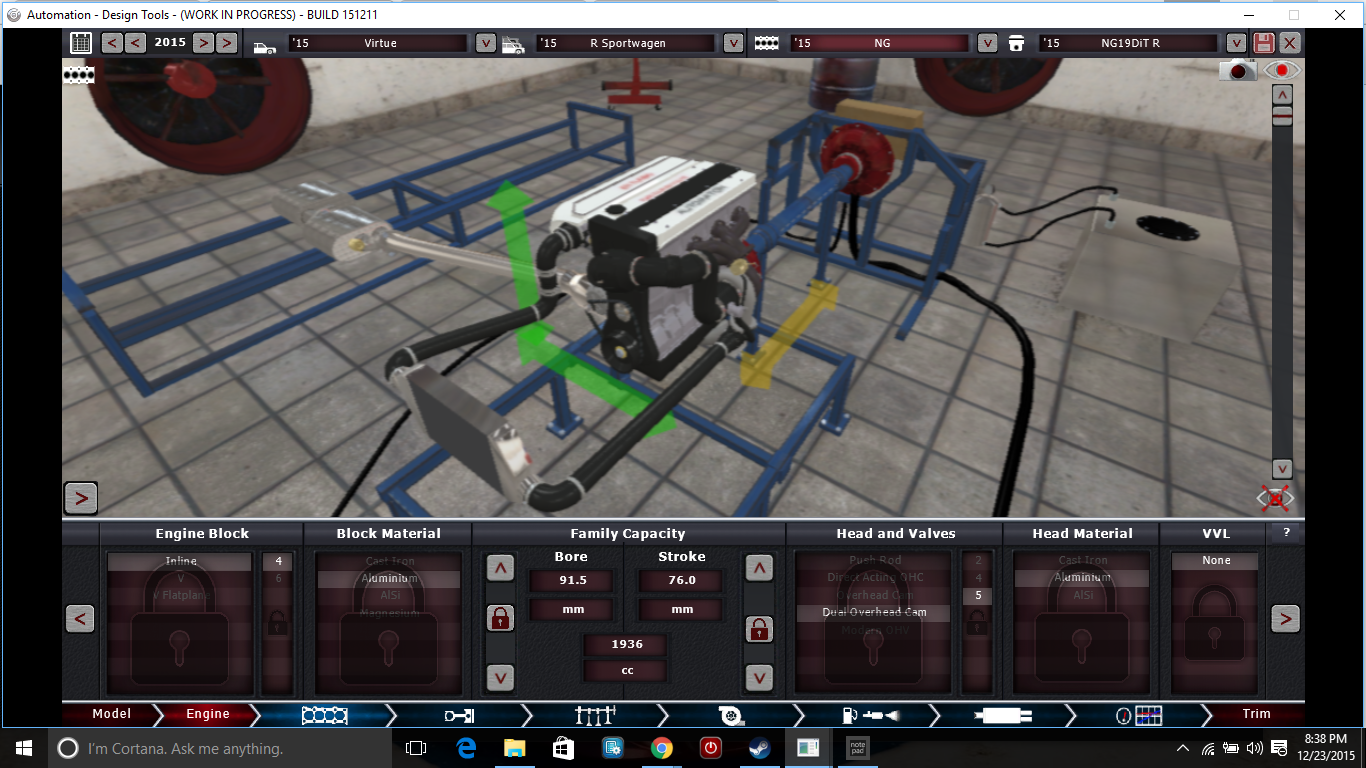
Task: Click the car trim icon beside R Sportwagen
Action: click(x=512, y=45)
